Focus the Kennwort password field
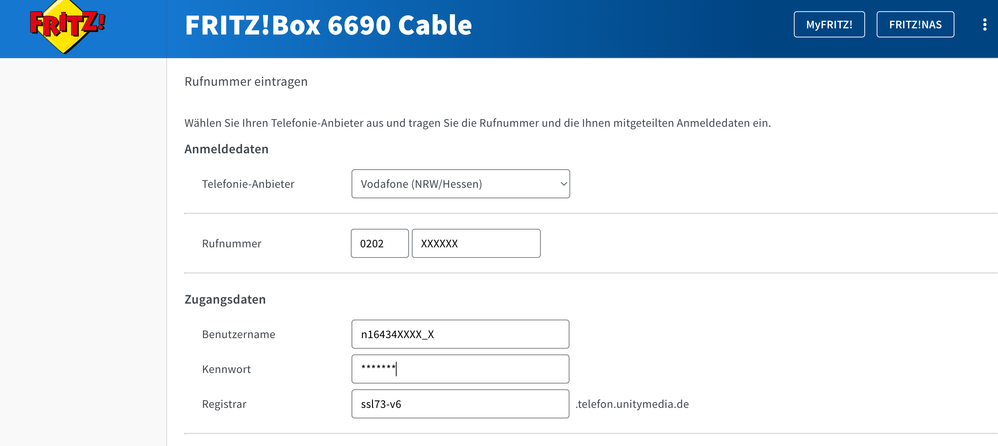998x446 pixels. [x=460, y=369]
